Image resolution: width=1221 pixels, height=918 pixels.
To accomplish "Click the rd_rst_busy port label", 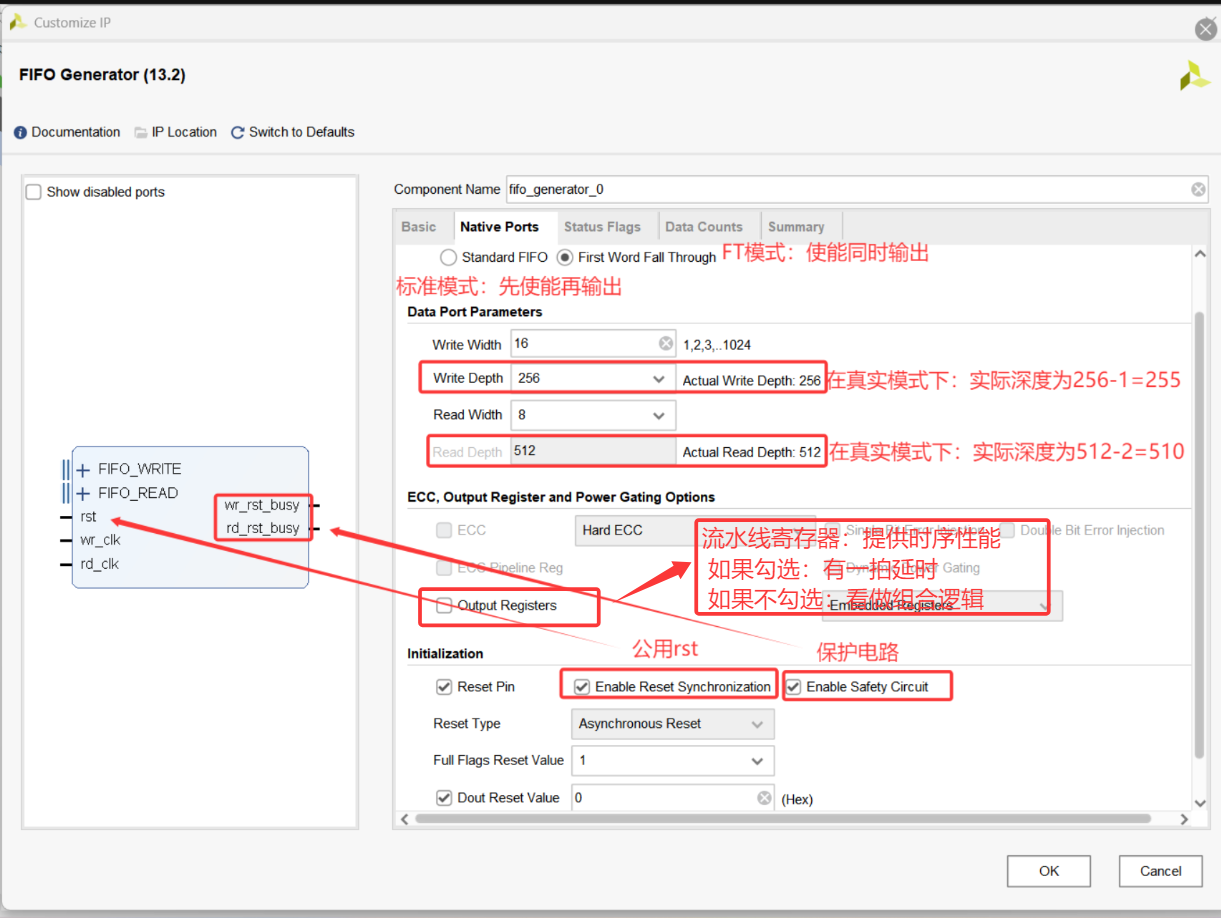I will [x=263, y=528].
